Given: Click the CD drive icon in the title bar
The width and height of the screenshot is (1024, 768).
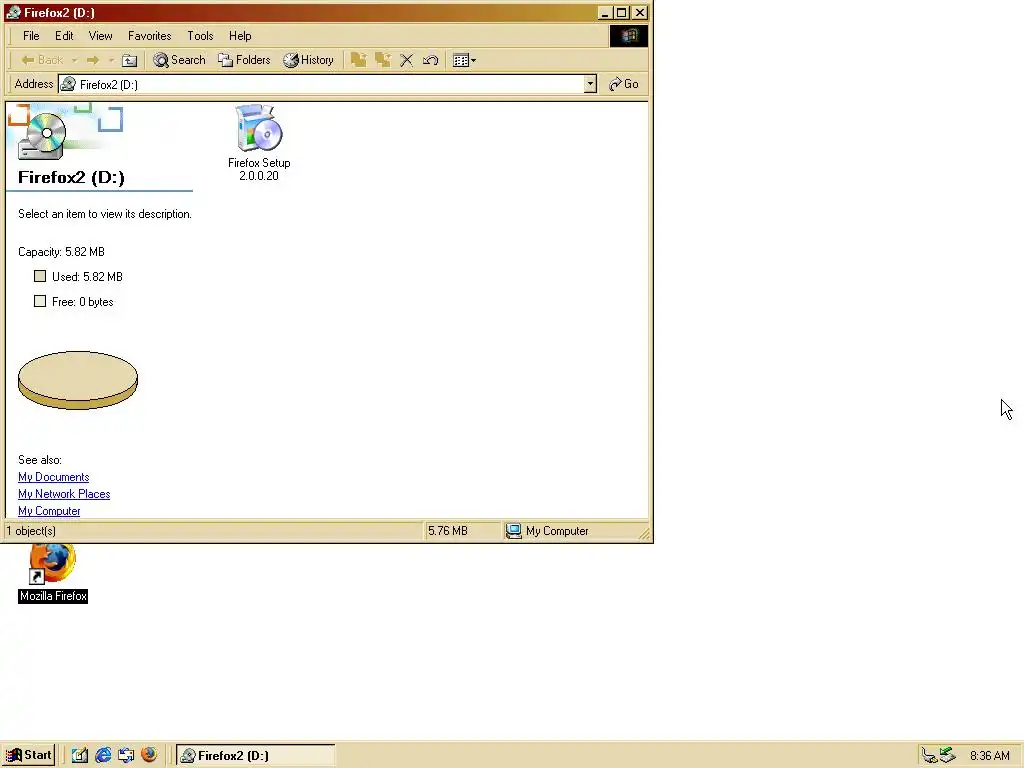Looking at the screenshot, I should click(x=13, y=12).
